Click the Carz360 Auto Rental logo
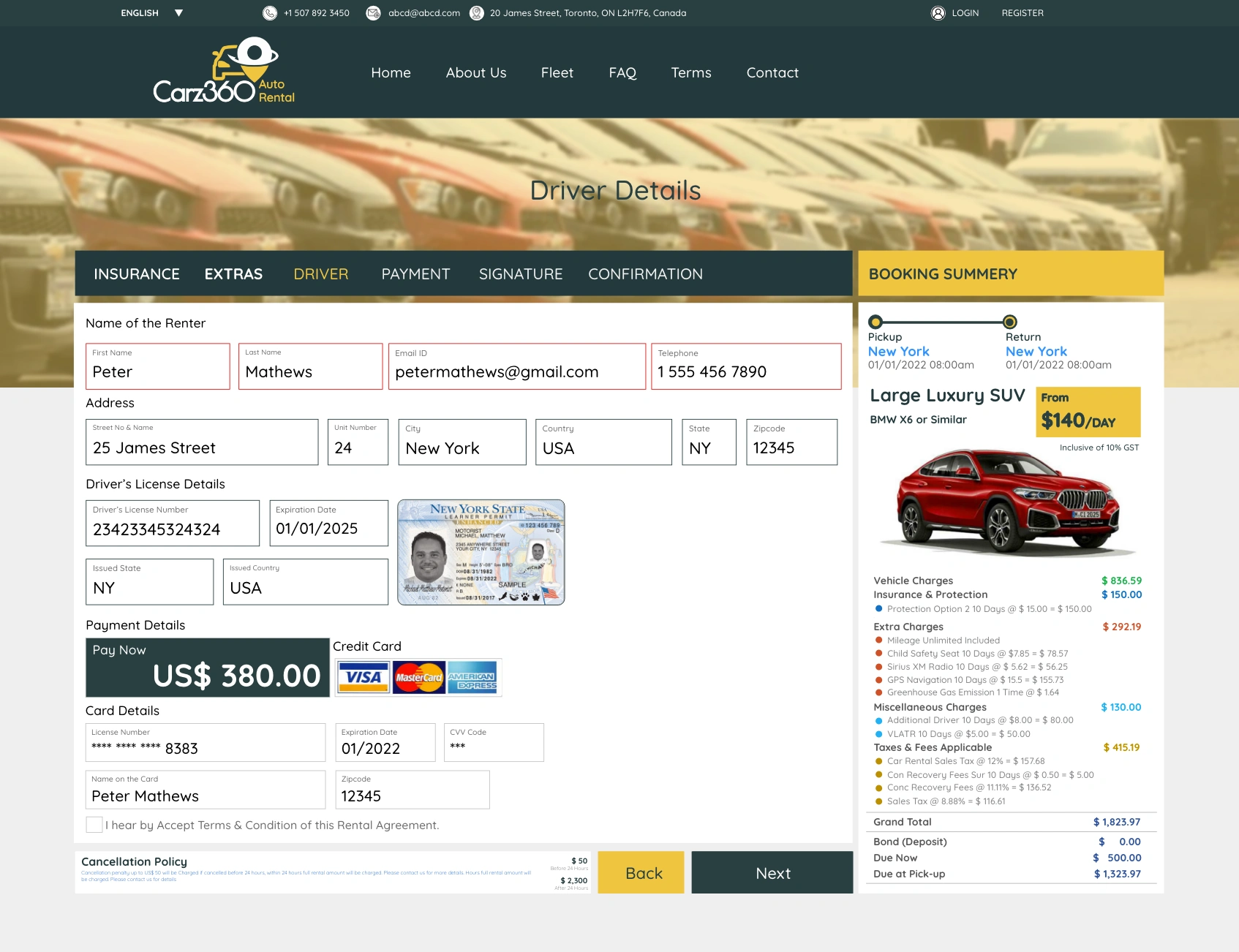This screenshot has height=952, width=1239. (x=224, y=72)
